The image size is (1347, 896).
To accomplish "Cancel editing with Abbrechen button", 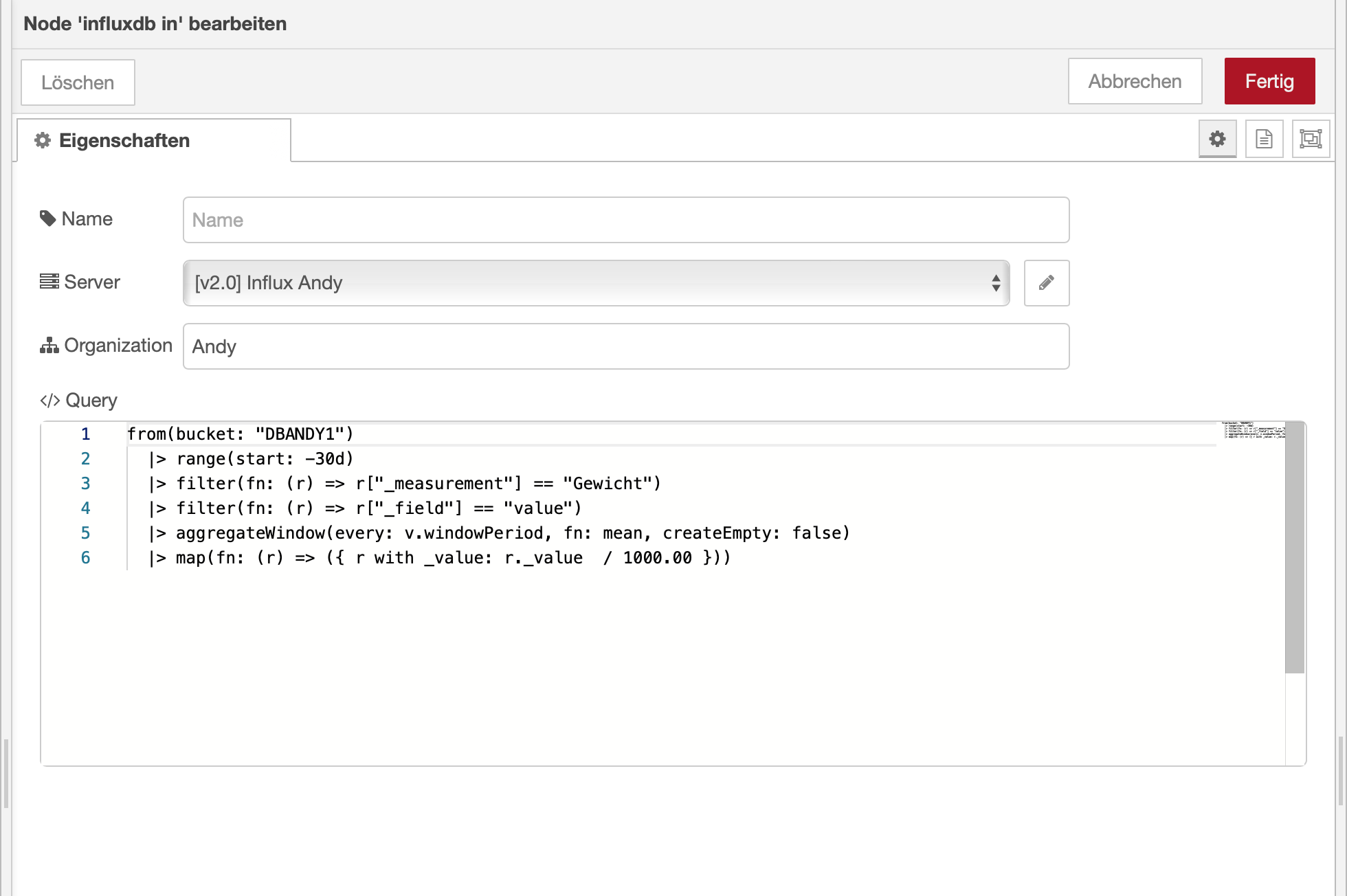I will pyautogui.click(x=1135, y=81).
